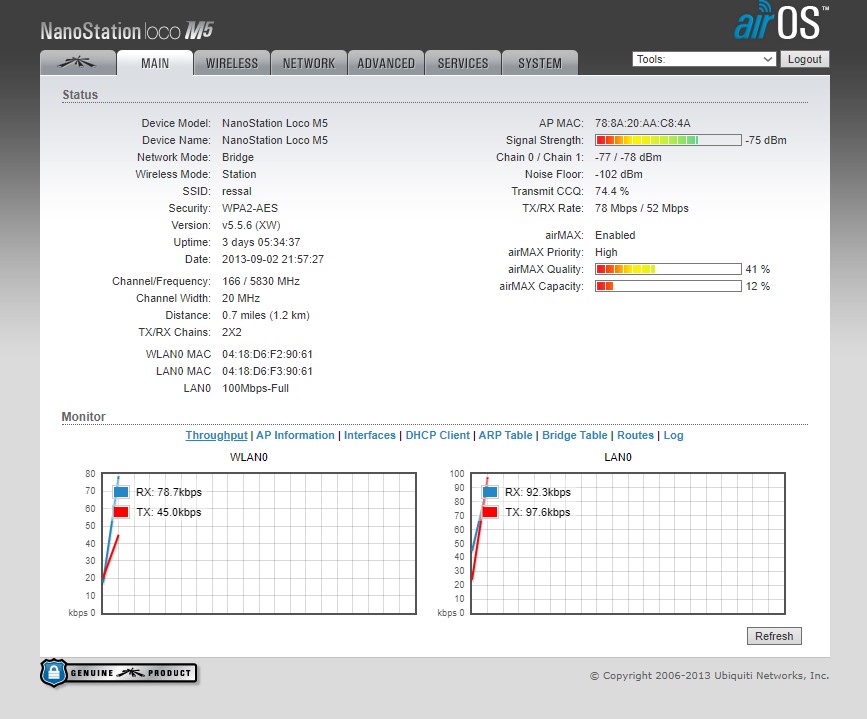This screenshot has width=867, height=719.
Task: Click the Channel Width value 20 MHz
Action: click(x=241, y=298)
